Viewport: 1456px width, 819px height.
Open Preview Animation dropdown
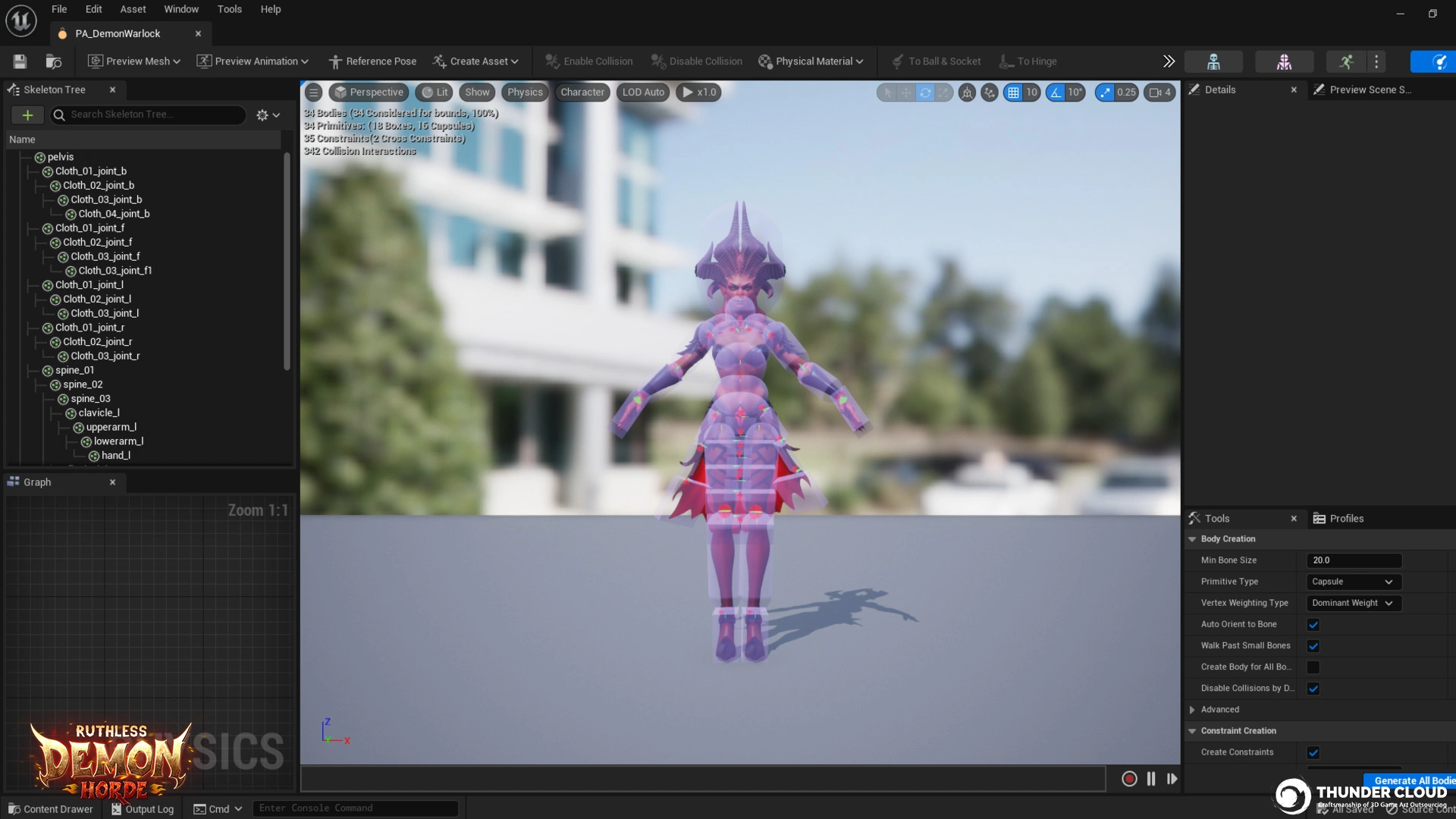pos(253,61)
